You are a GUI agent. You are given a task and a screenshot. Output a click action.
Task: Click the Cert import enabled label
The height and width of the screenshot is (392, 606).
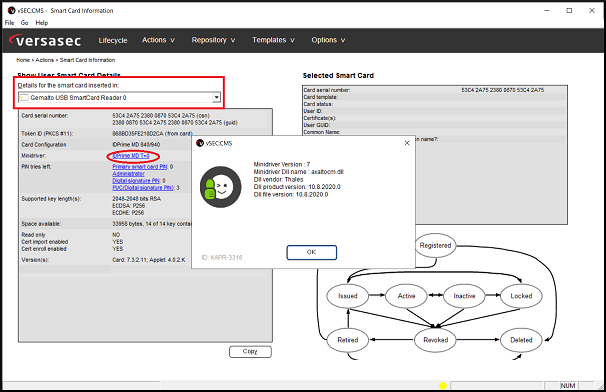tap(44, 242)
